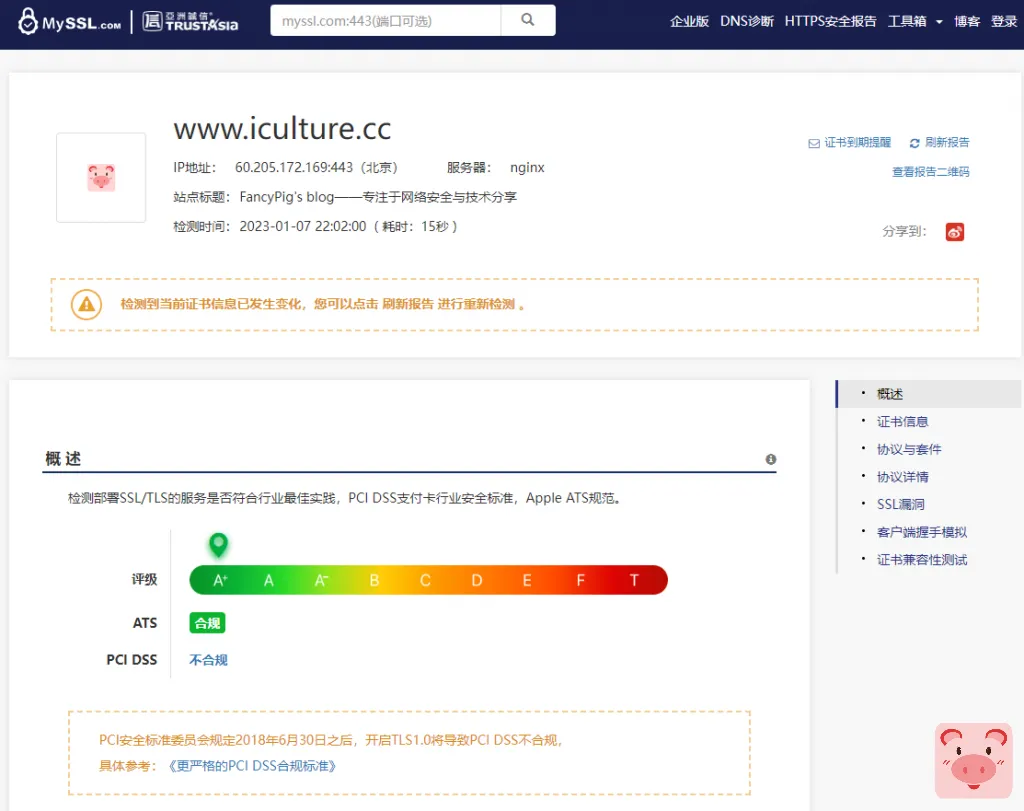Expand the 工具箱 dropdown menu
Screen dimensions: 1024x811
pos(915,22)
